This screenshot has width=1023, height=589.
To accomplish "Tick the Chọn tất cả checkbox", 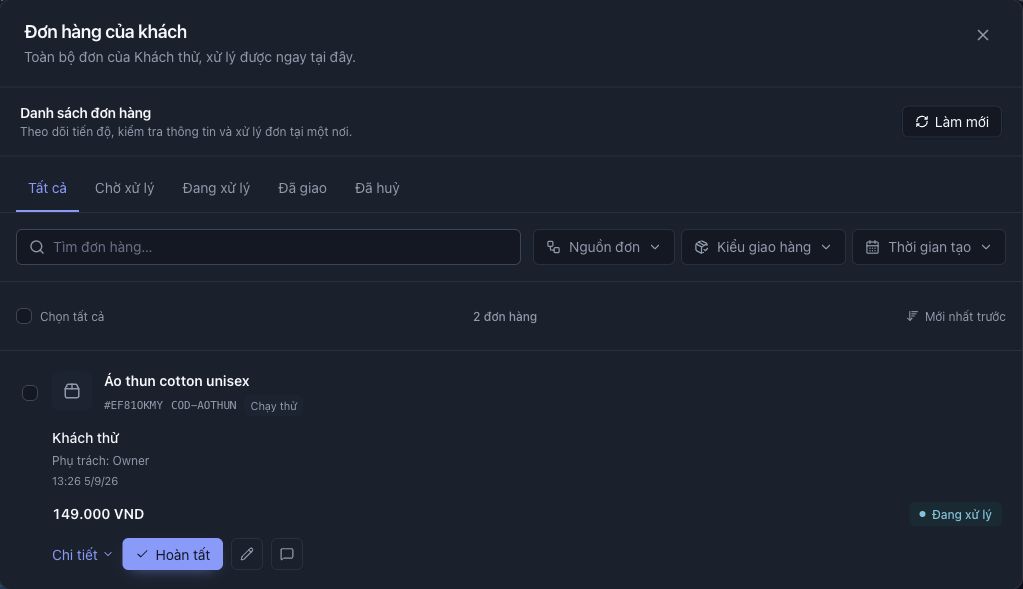I will click(x=24, y=316).
